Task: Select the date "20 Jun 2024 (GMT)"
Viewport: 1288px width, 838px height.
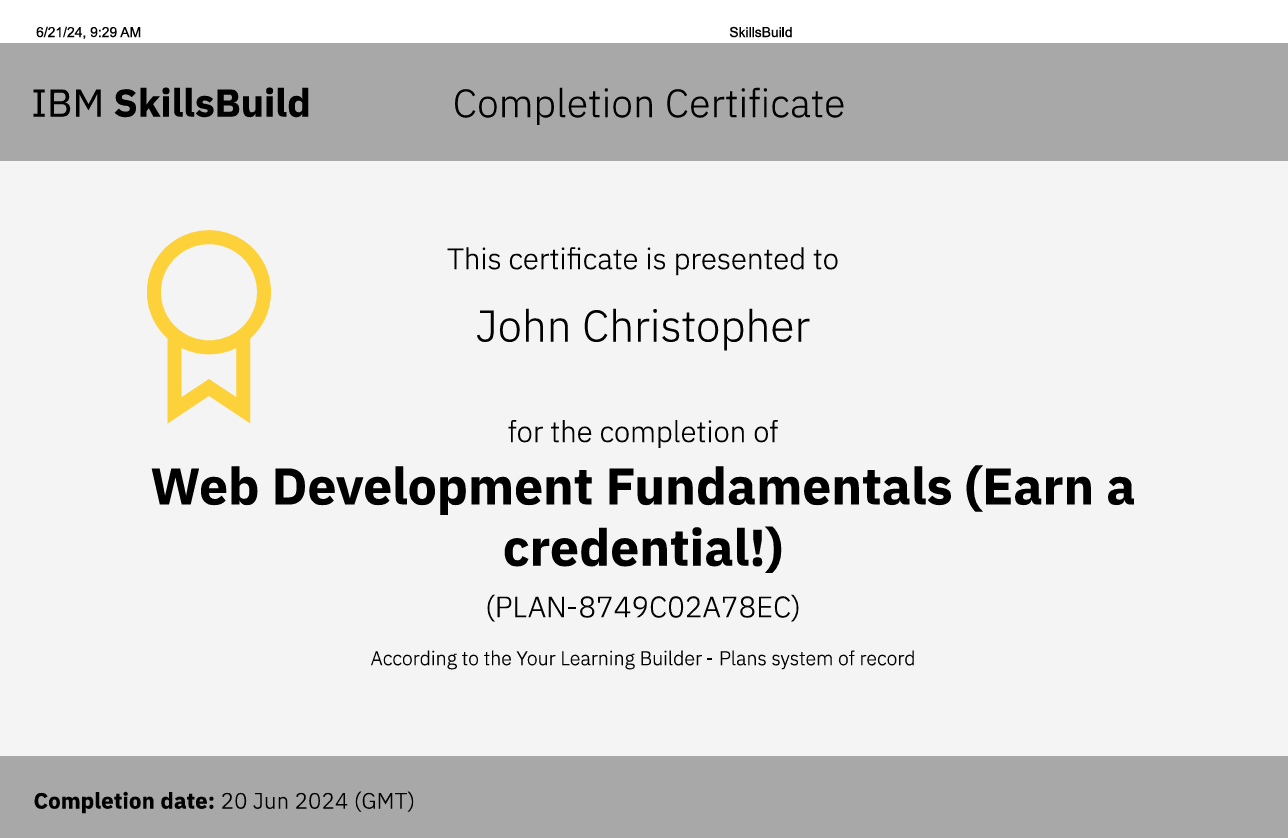Action: point(318,801)
